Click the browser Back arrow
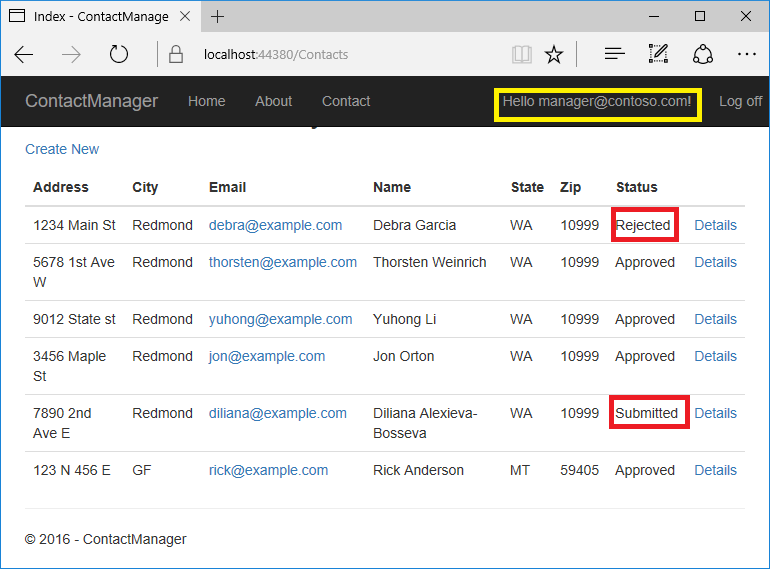The height and width of the screenshot is (569, 770). point(24,54)
